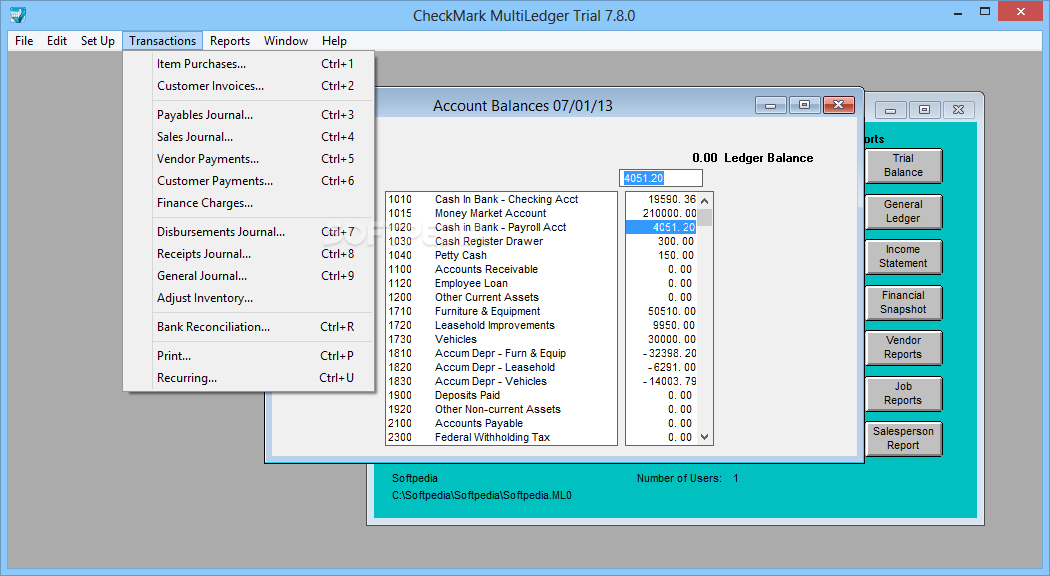Image resolution: width=1050 pixels, height=576 pixels.
Task: Click the -32398.20 balance value
Action: pyautogui.click(x=670, y=354)
